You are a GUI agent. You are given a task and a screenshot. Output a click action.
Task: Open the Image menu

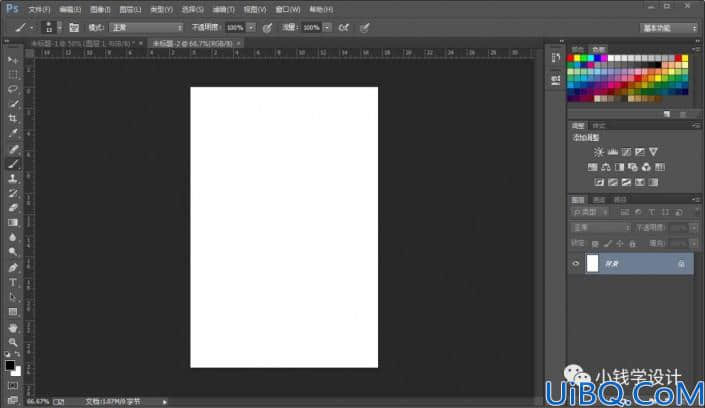[x=100, y=9]
